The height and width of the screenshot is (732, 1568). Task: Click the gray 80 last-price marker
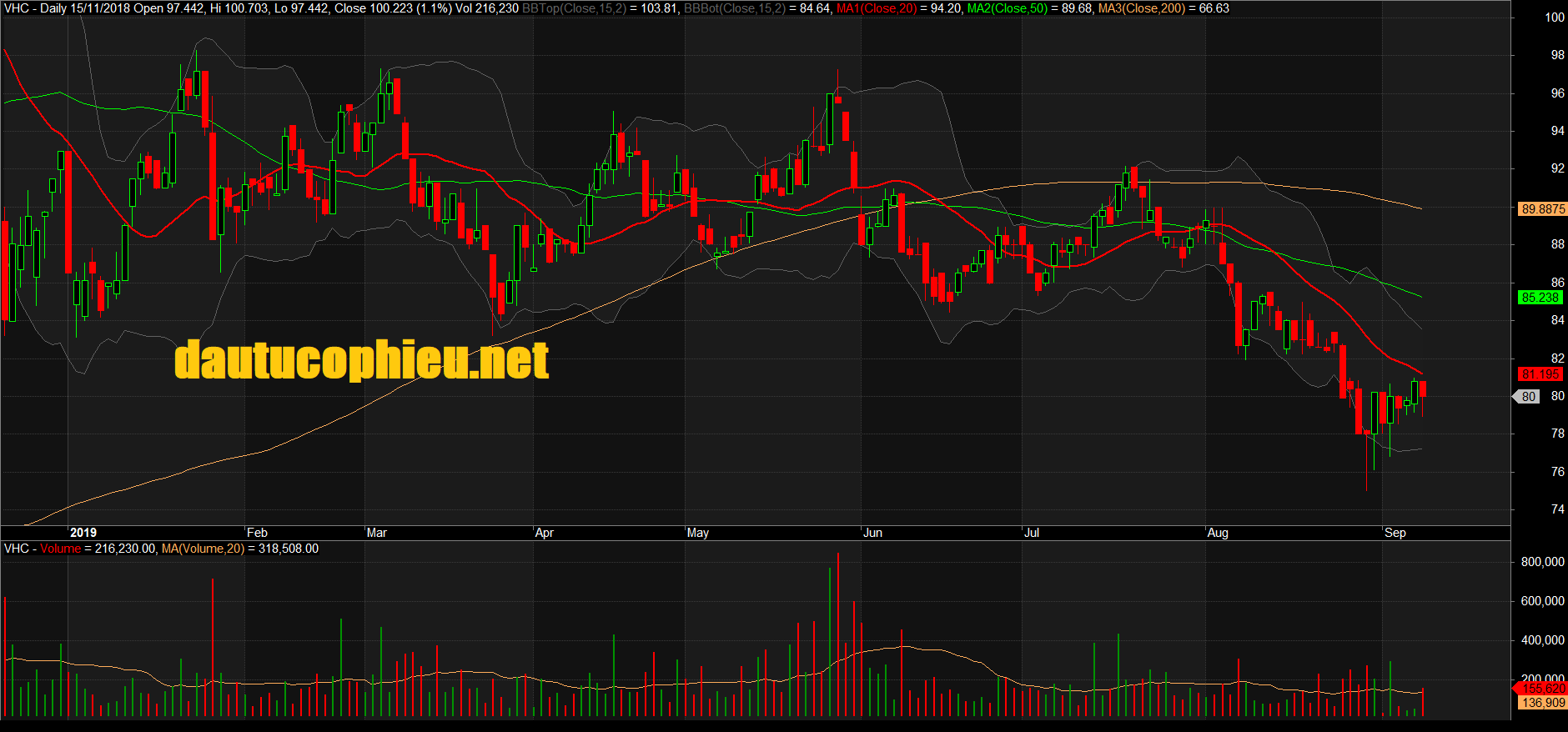(1528, 397)
